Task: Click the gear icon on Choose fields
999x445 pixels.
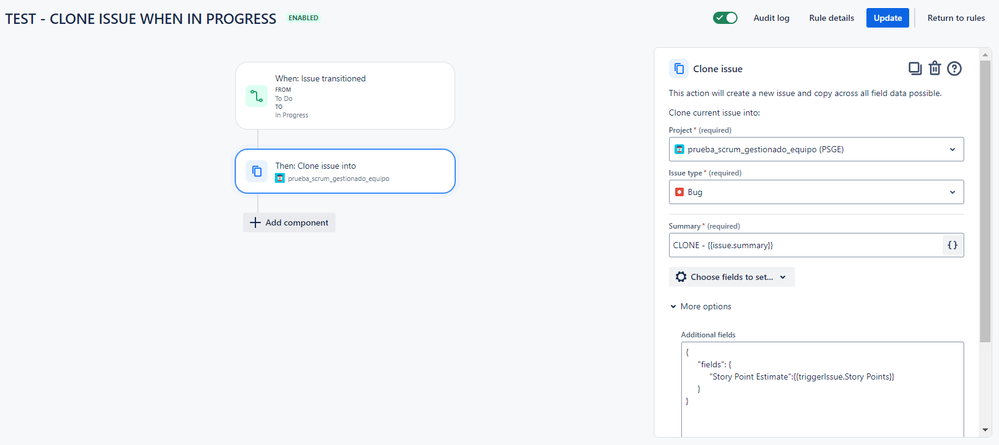Action: [681, 277]
